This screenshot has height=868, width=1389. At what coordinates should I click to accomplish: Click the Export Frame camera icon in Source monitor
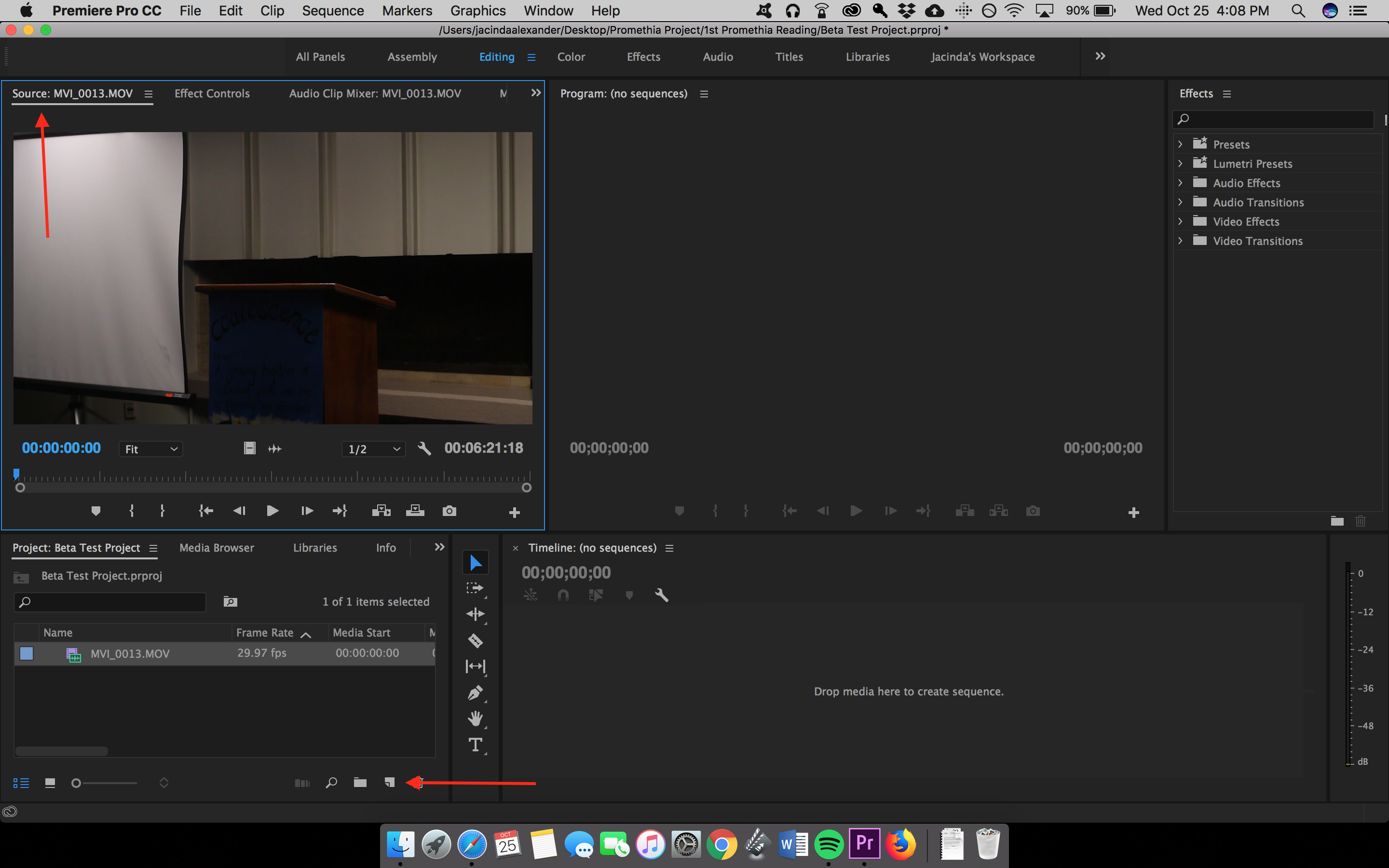click(449, 511)
